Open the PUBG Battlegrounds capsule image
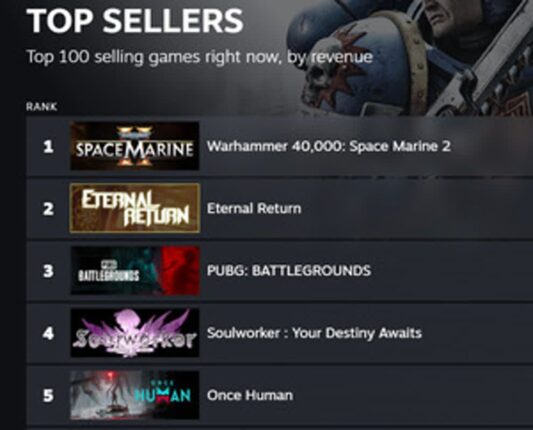The width and height of the screenshot is (533, 430). tap(135, 271)
